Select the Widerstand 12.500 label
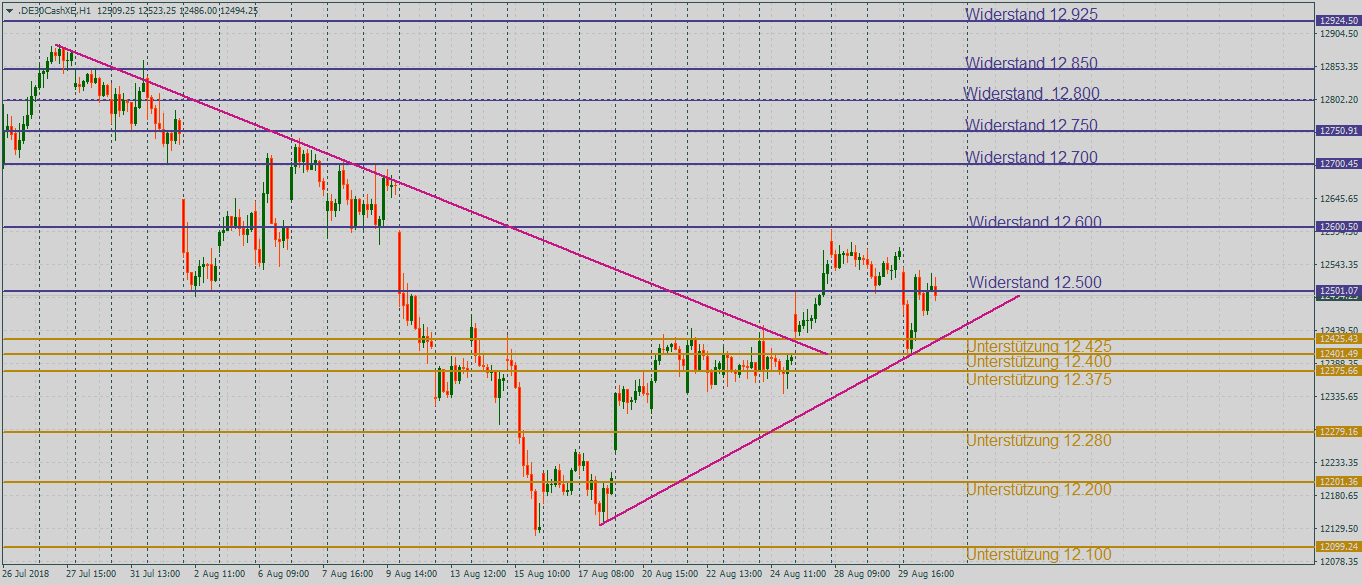Screen dimensions: 1362x585 point(1035,282)
